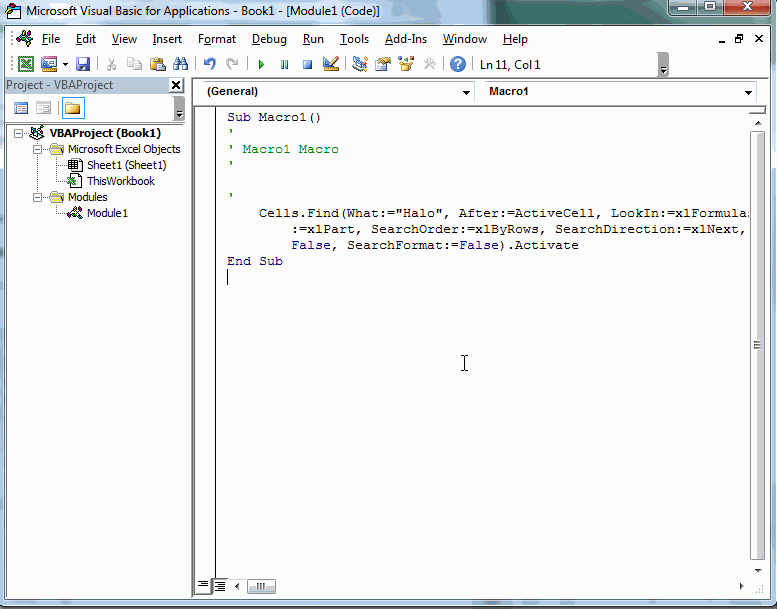Open the Run menu
This screenshot has width=777, height=609.
click(313, 39)
